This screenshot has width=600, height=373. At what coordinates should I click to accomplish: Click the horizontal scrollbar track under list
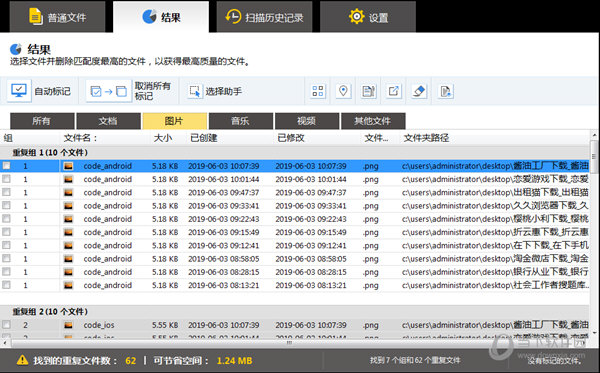tap(295, 342)
